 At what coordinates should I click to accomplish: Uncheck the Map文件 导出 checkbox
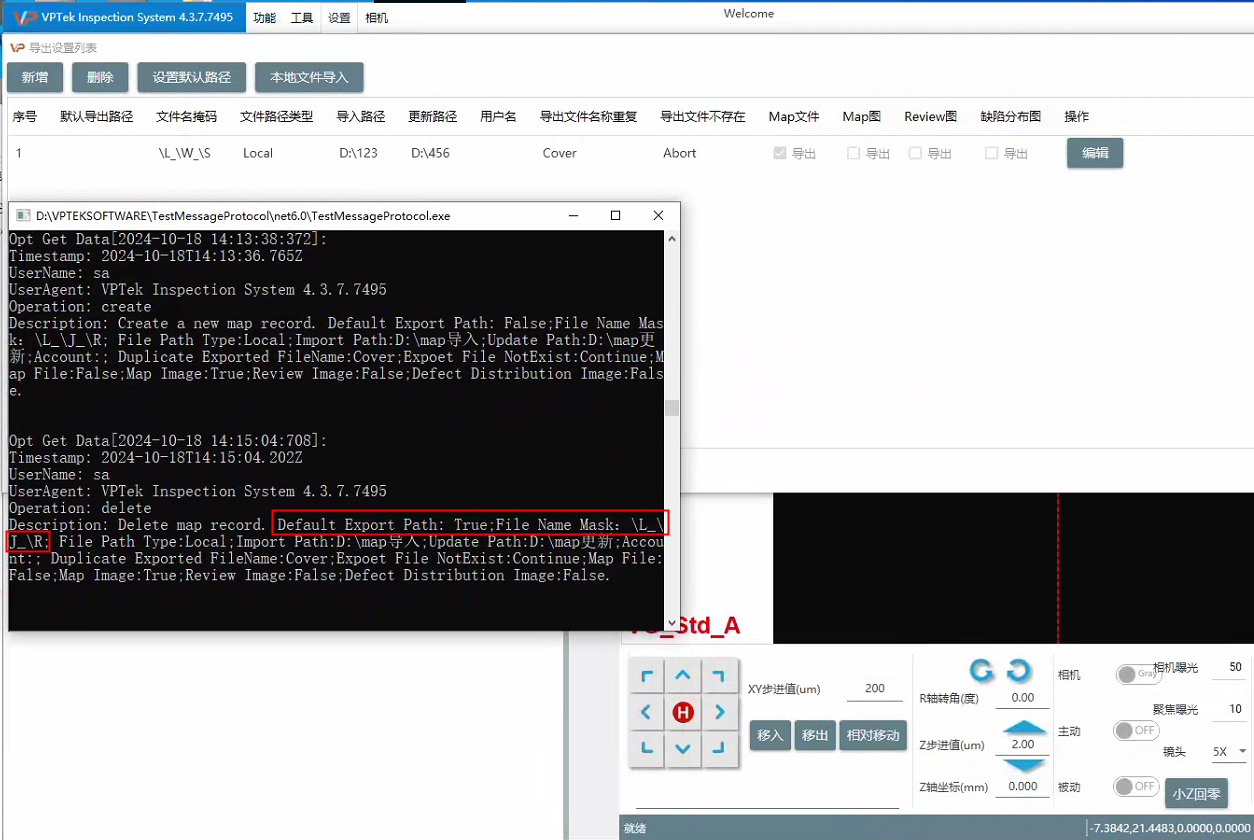point(780,153)
